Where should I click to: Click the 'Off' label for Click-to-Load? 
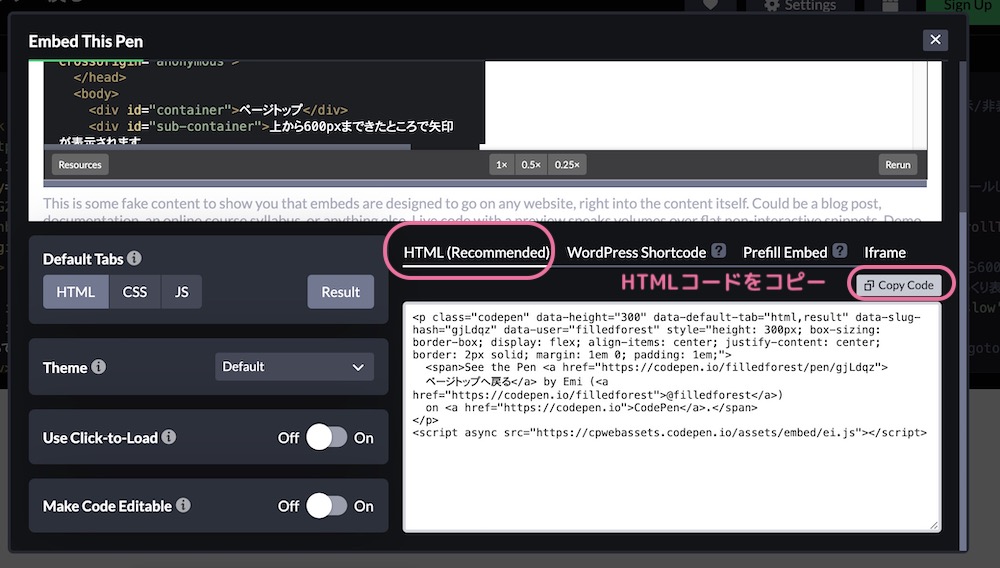[x=288, y=438]
